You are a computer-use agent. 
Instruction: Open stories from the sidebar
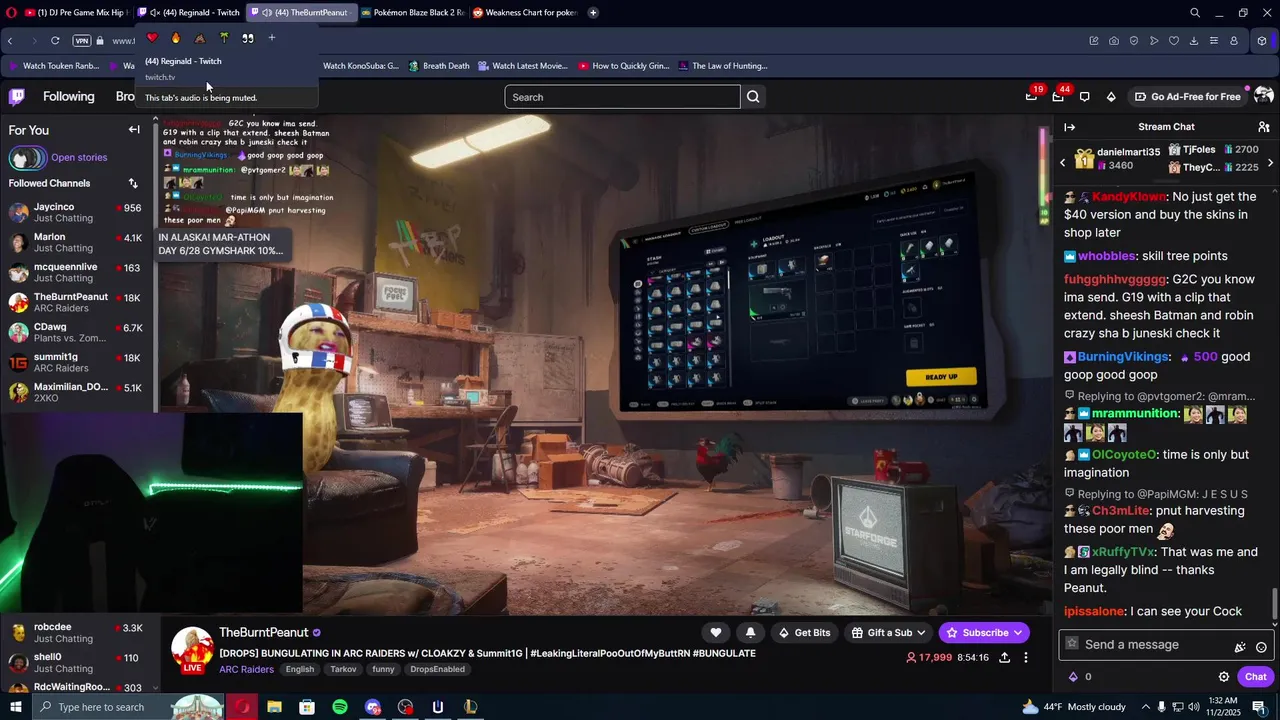pos(79,158)
